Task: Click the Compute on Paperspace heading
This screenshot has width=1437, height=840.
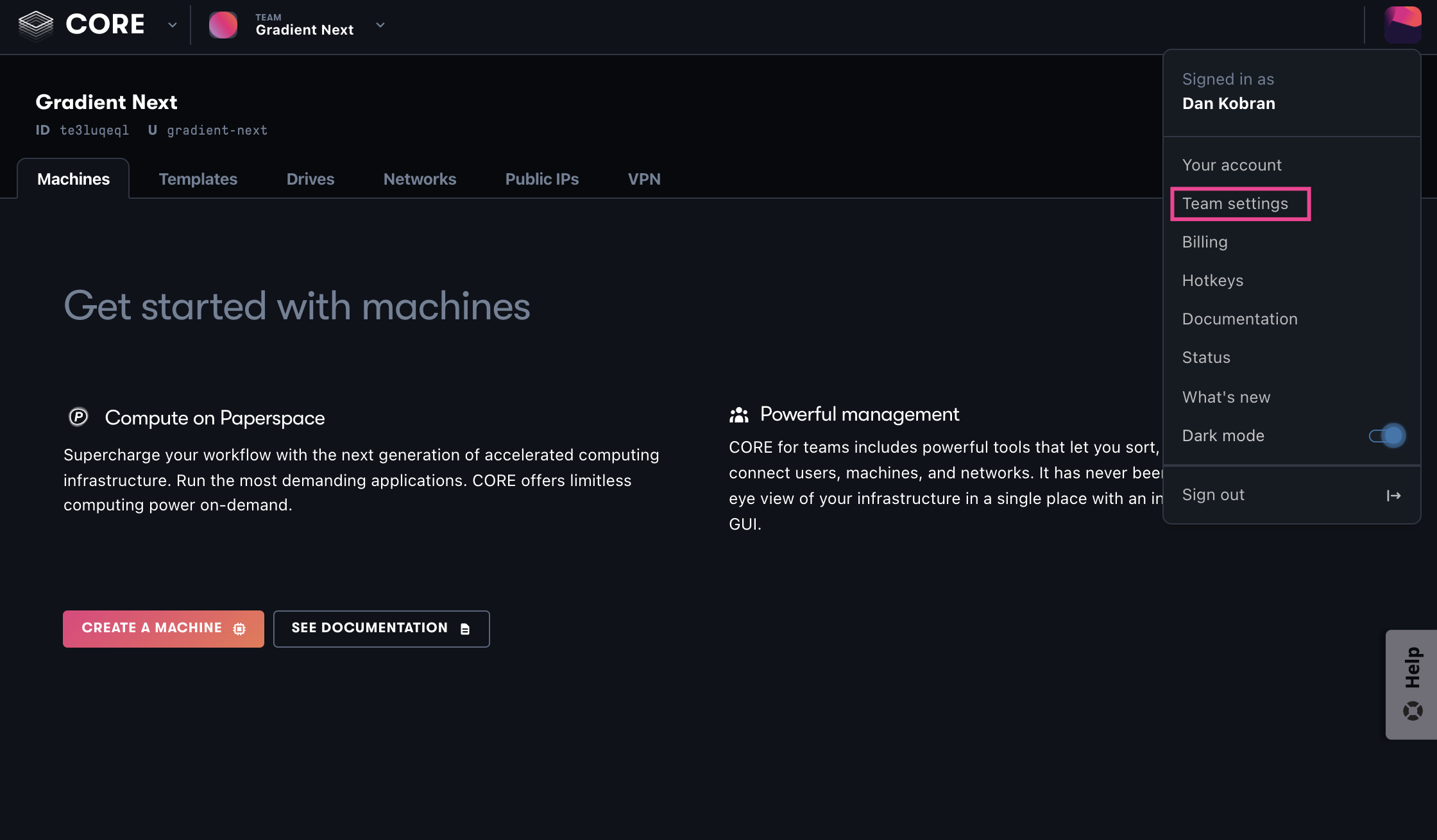Action: tap(215, 417)
